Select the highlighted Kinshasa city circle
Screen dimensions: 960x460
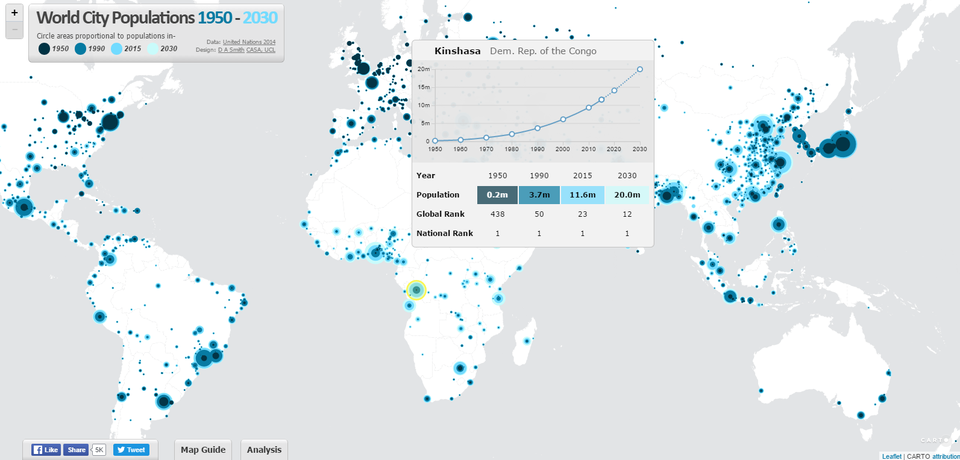click(x=417, y=290)
